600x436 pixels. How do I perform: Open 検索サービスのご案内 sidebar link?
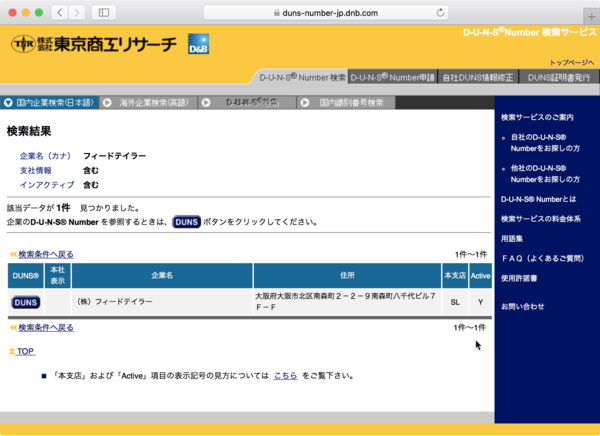[x=537, y=118]
